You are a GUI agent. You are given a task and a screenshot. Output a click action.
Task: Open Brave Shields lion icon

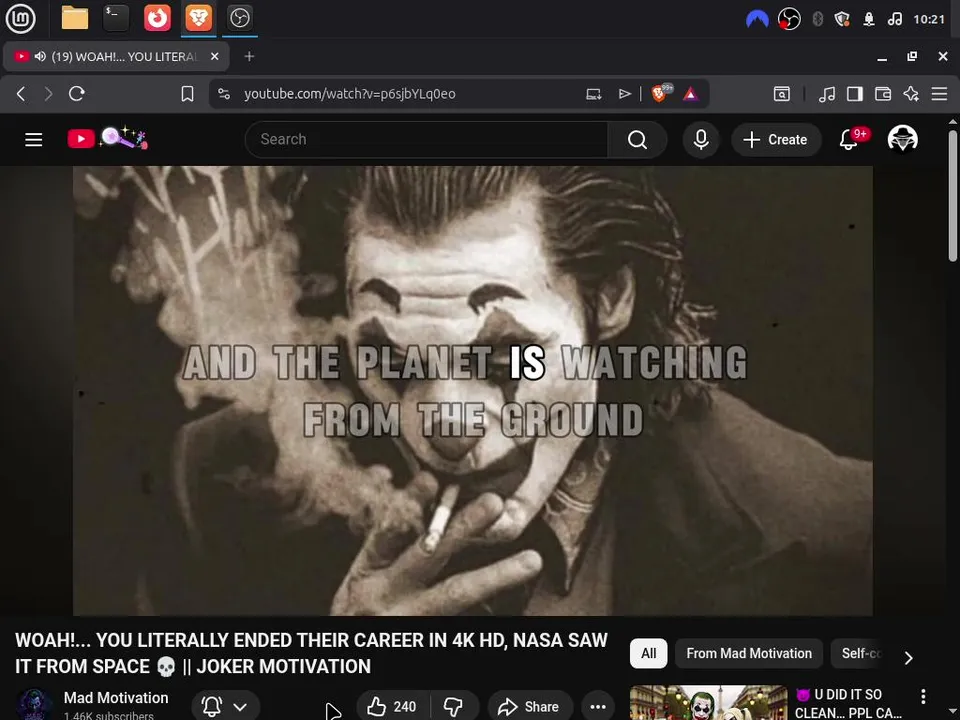point(660,94)
